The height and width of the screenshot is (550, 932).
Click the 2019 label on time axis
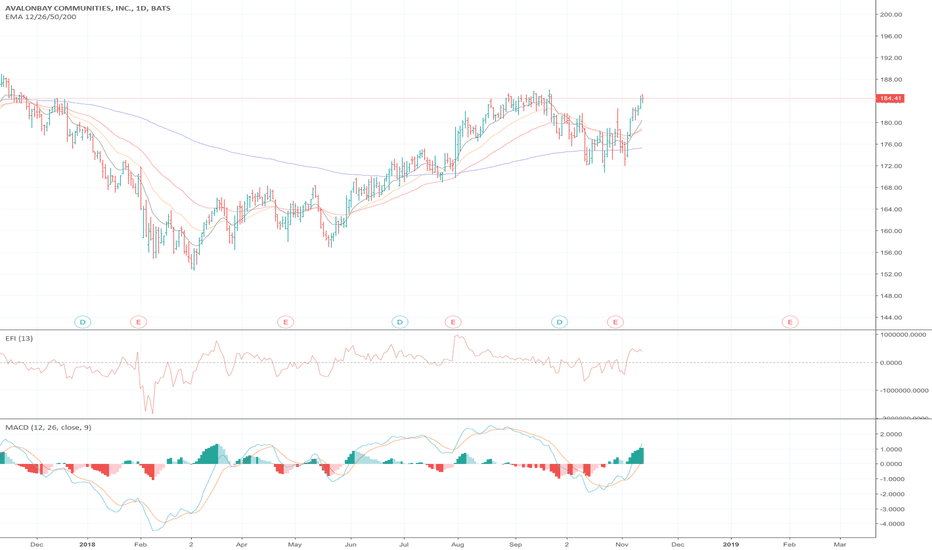(x=731, y=545)
